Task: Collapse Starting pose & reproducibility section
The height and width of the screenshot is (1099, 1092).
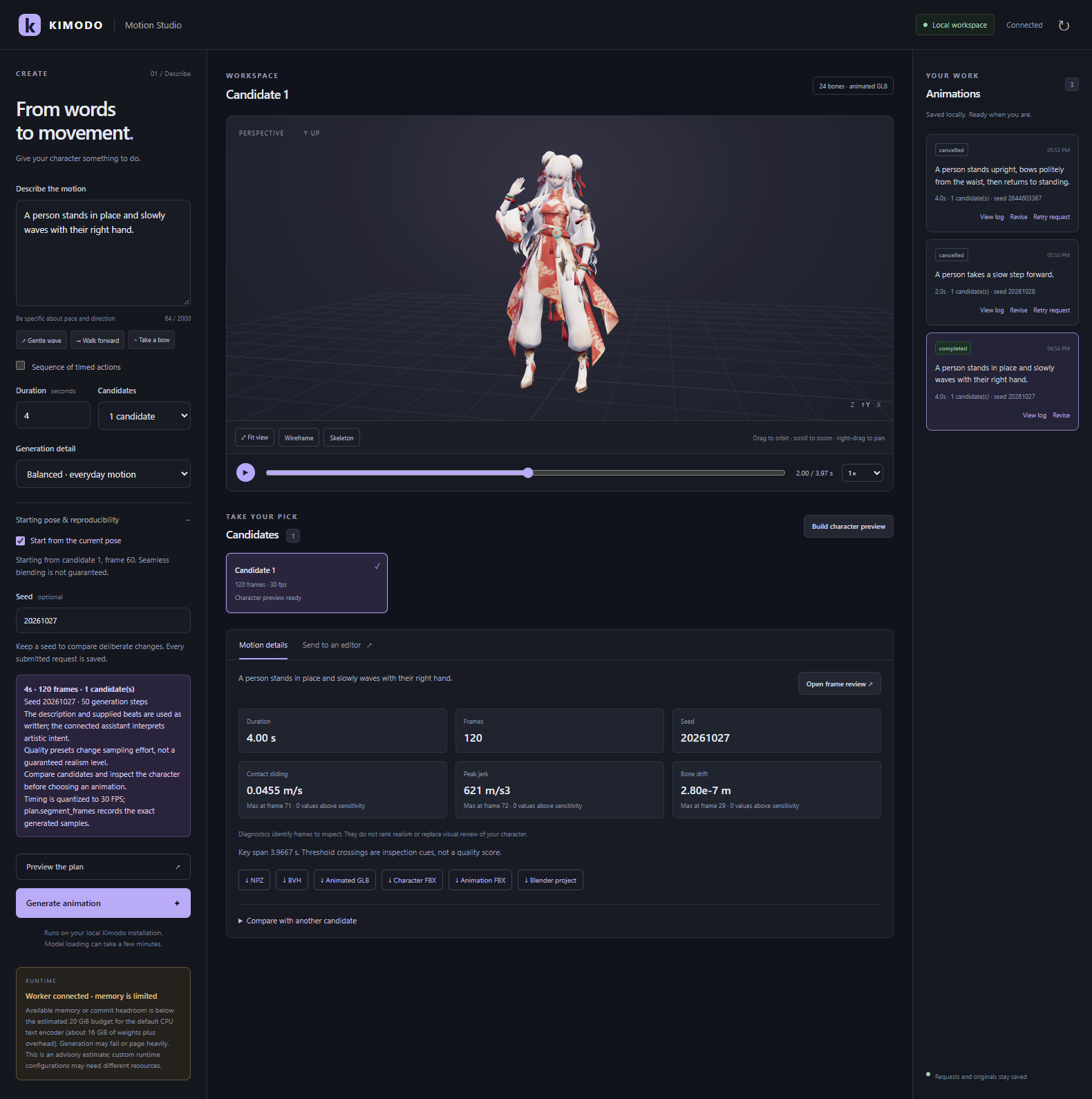Action: click(103, 520)
